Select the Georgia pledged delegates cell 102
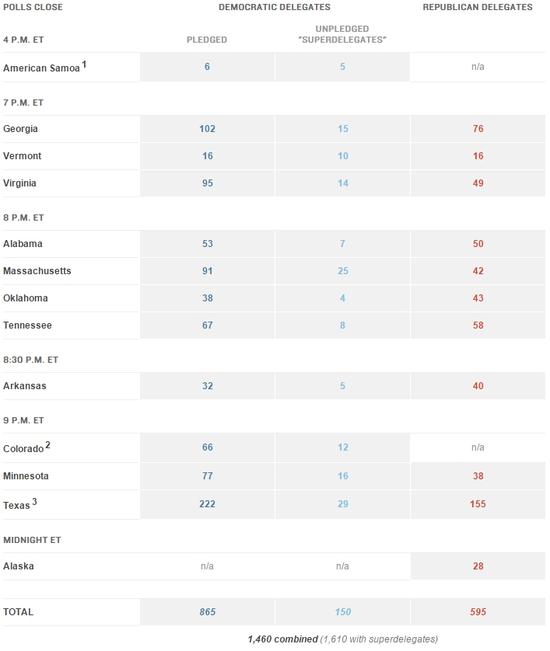The width and height of the screenshot is (550, 651). click(207, 129)
